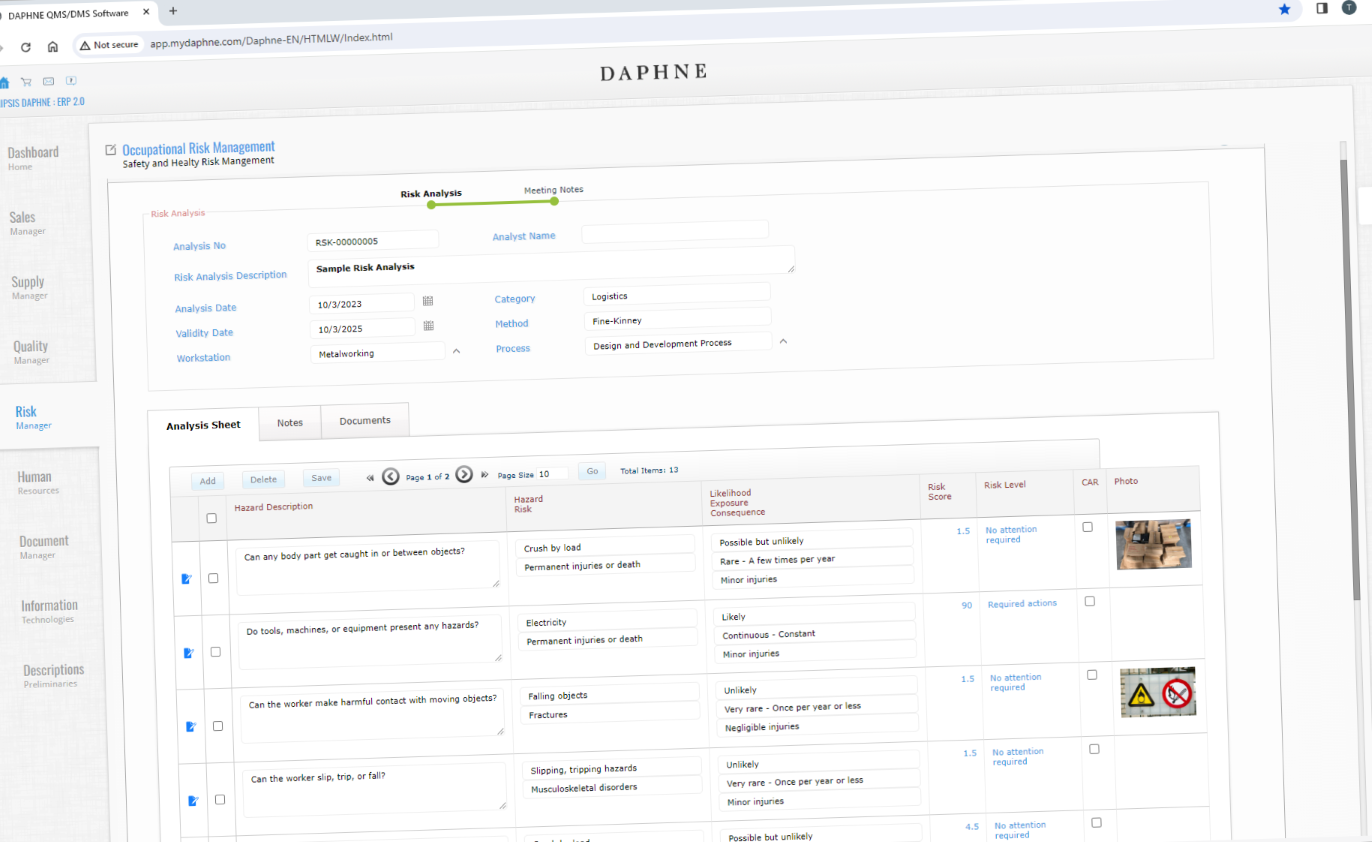Switch to the Analysis Sheet tab
This screenshot has height=842, width=1372.
click(203, 425)
